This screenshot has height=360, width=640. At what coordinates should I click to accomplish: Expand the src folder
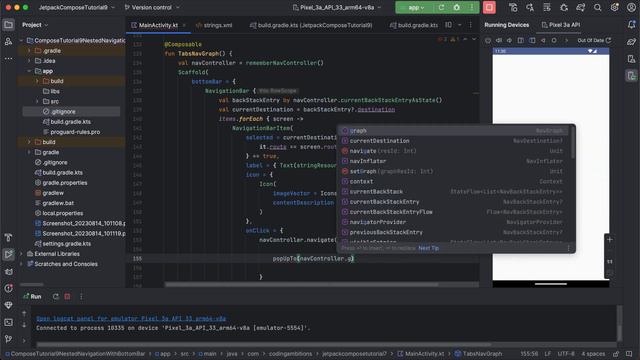[x=37, y=101]
